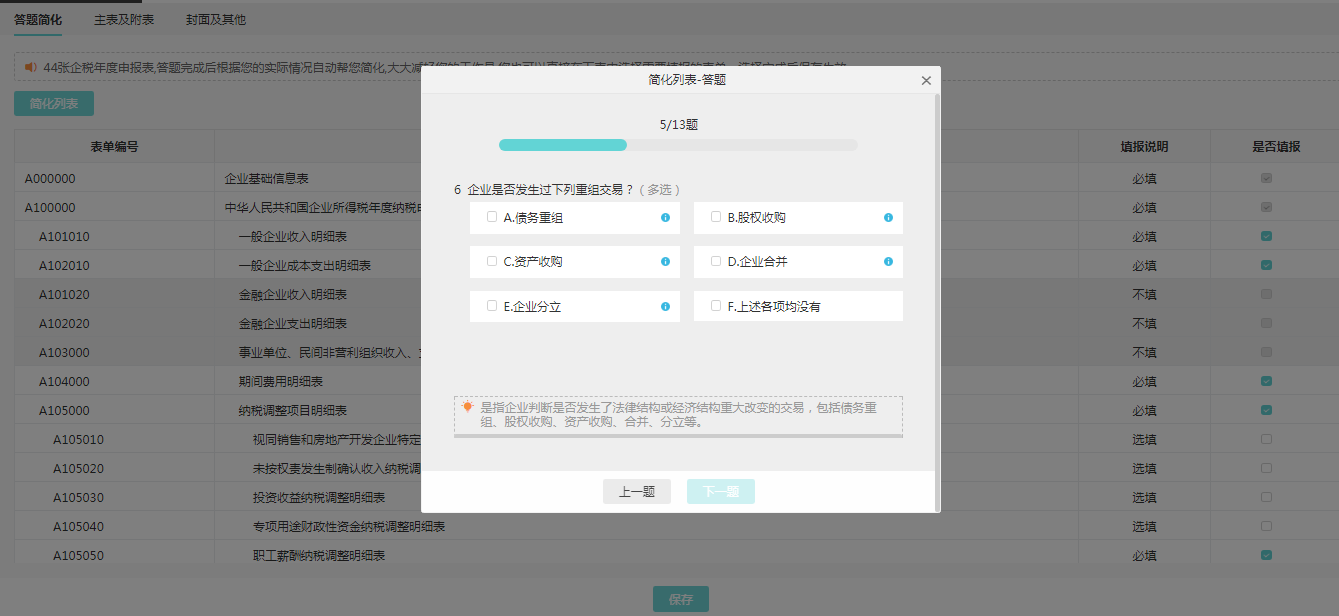
Task: Click info icon next to B.股权收购
Action: 888,217
